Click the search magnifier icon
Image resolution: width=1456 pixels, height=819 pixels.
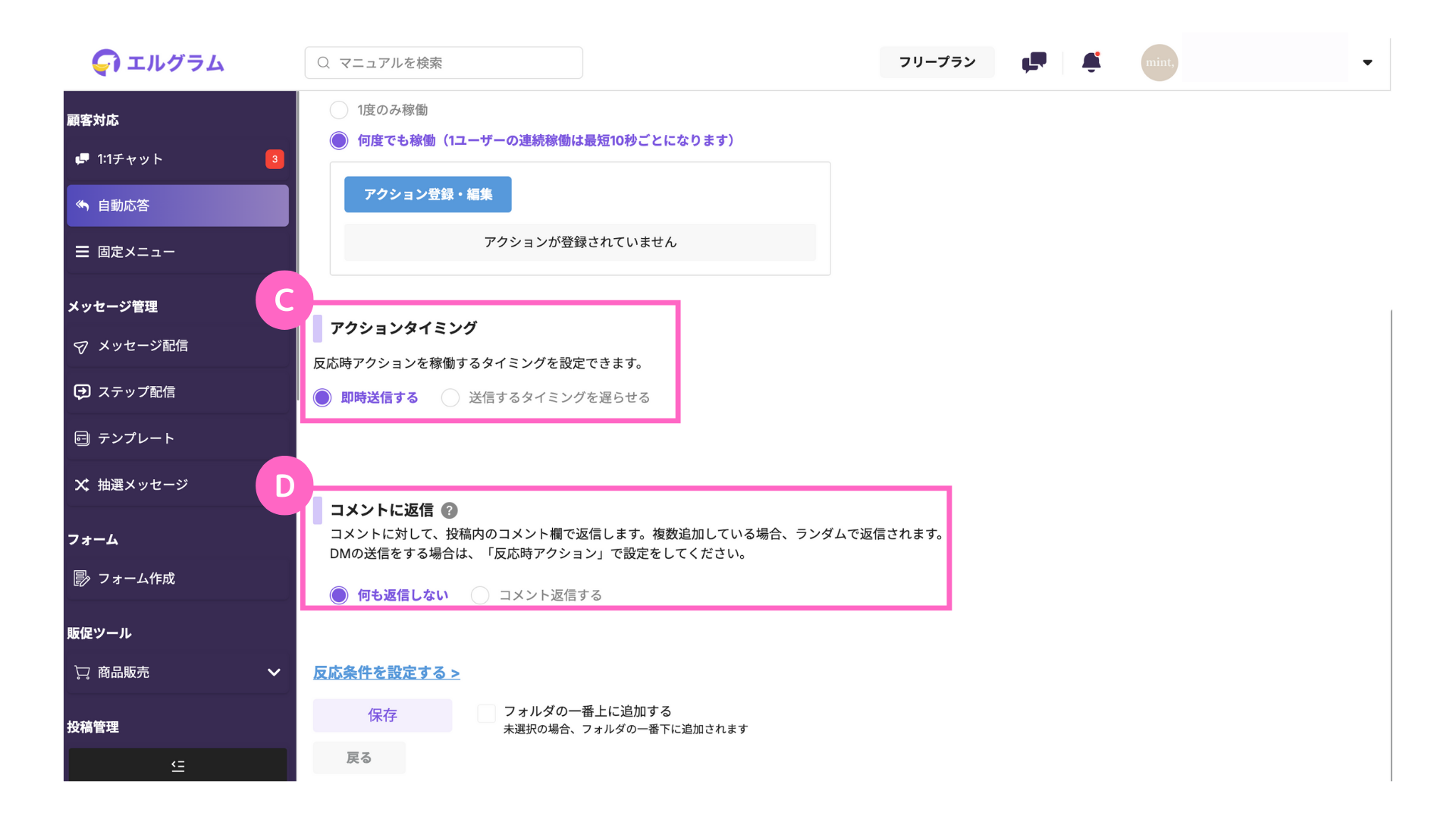(324, 63)
